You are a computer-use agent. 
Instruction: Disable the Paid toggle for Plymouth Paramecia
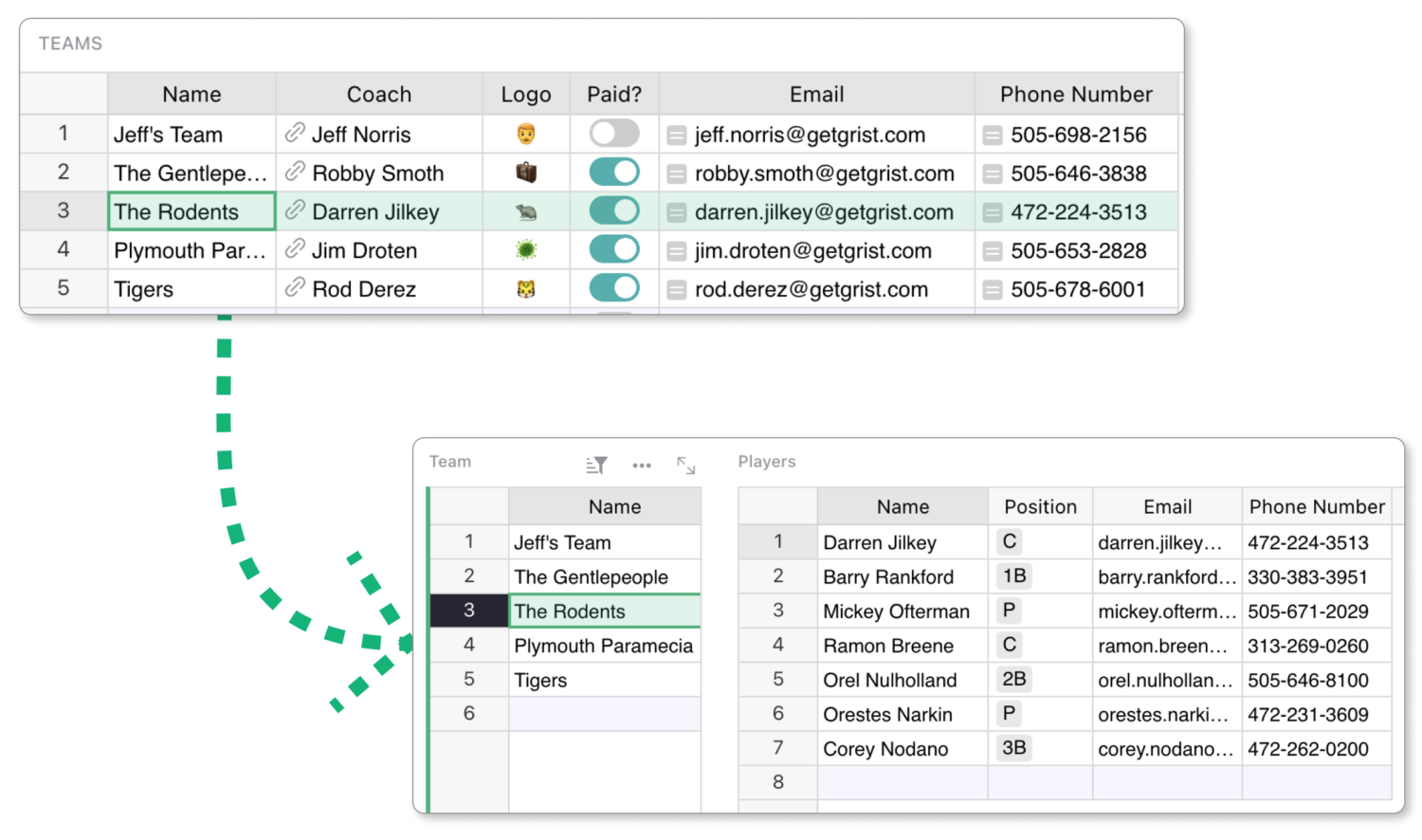pos(614,249)
